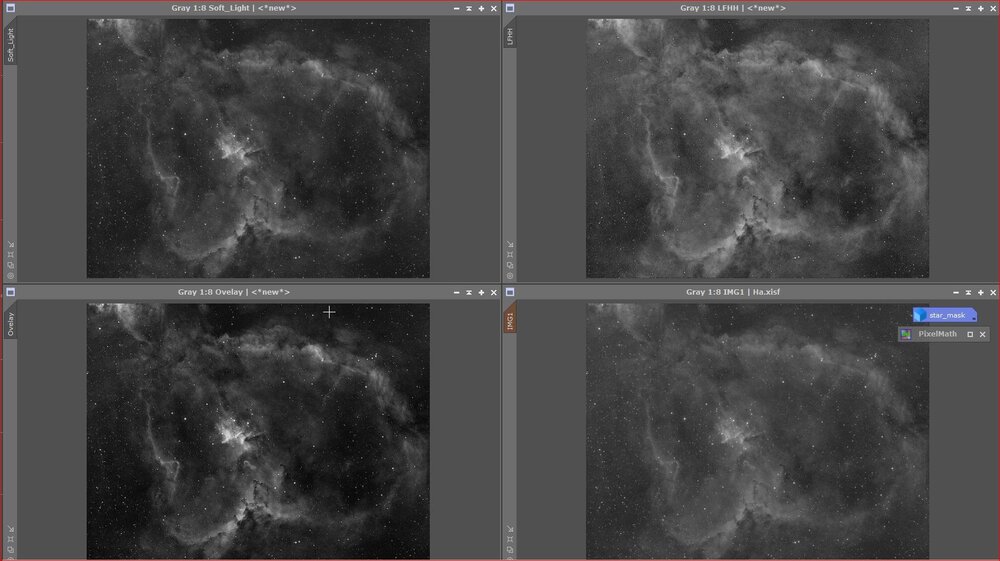
Task: Click the diagonal arrow icon in LFHH window
Action: (x=511, y=244)
